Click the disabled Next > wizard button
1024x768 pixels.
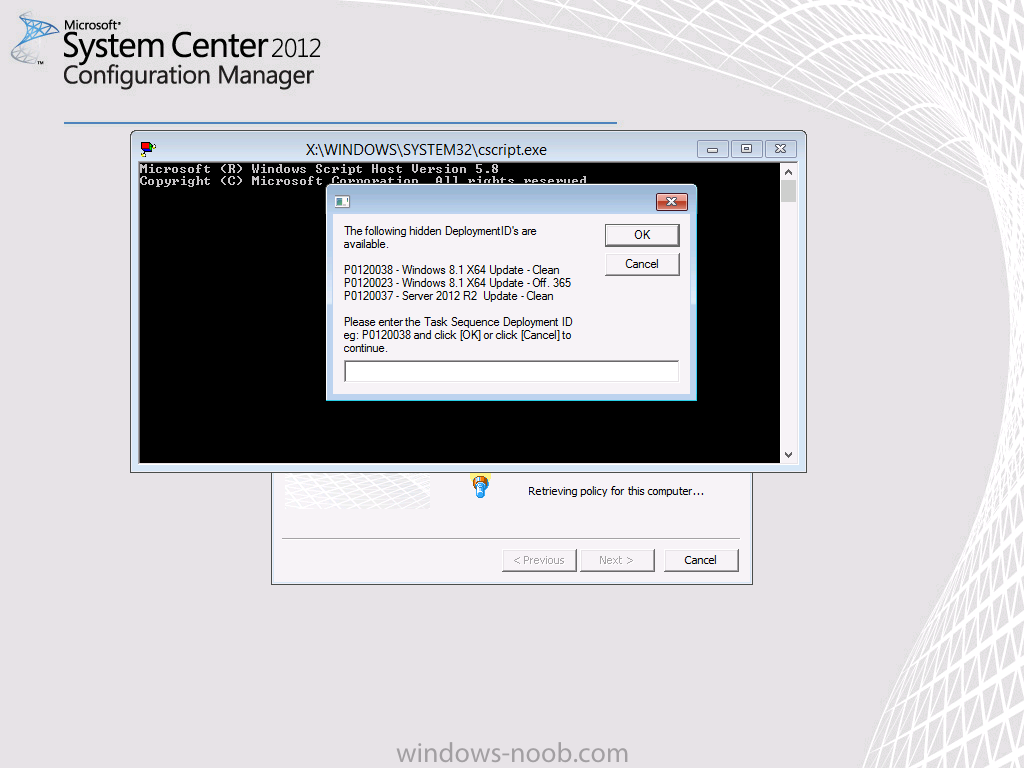coord(616,560)
